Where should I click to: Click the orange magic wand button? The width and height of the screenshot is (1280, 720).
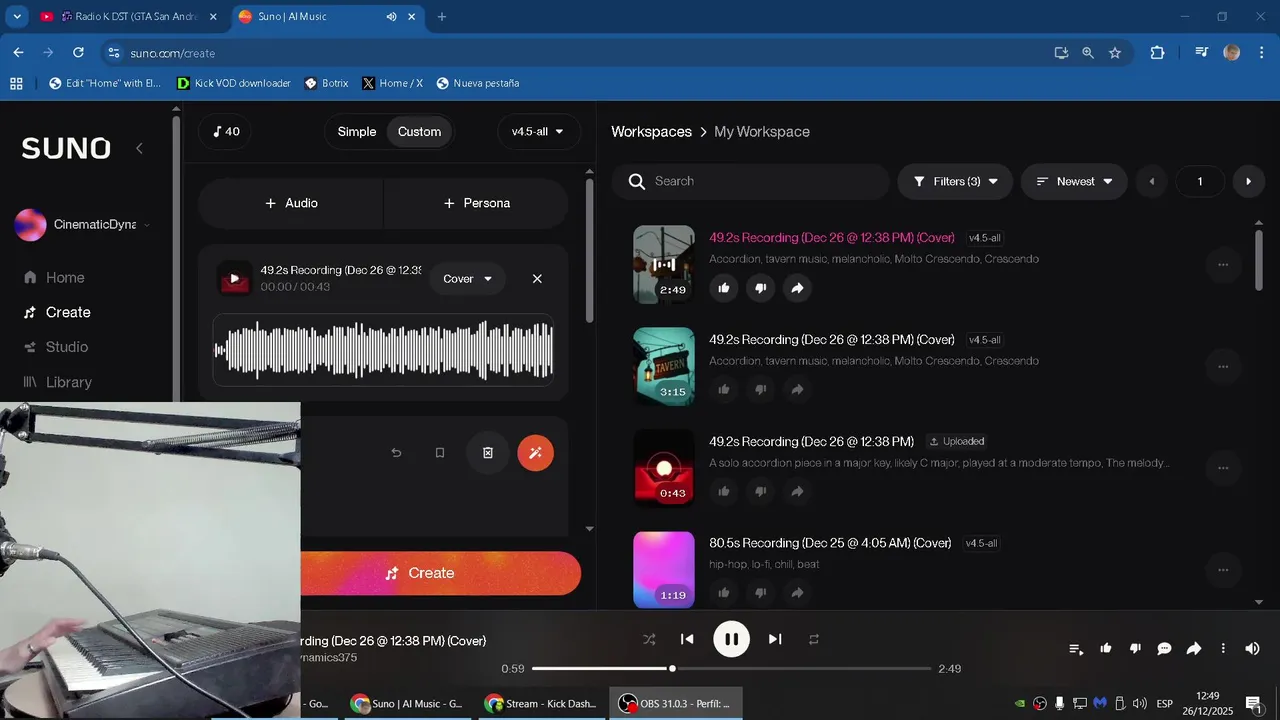(x=535, y=453)
